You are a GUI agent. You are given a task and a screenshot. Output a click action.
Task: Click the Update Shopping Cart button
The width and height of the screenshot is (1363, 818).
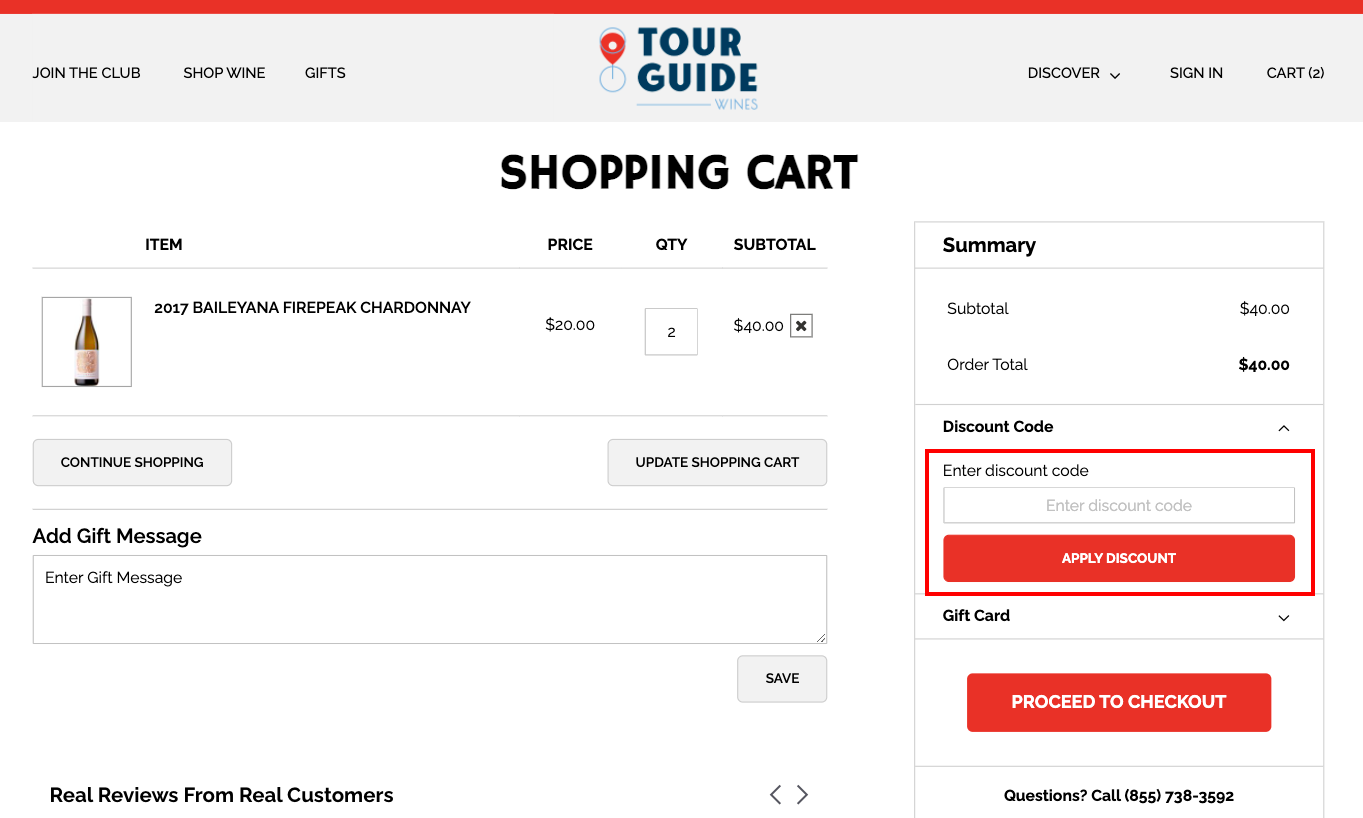[717, 462]
